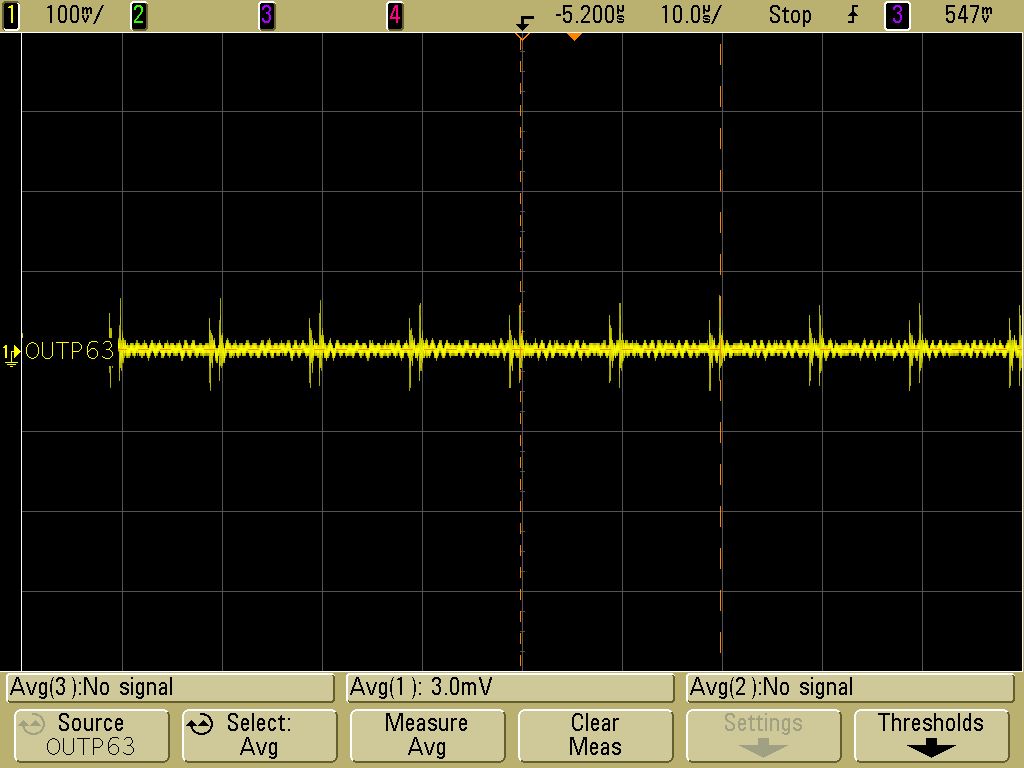This screenshot has width=1024, height=768.
Task: Click the greyed-out Settings softkey
Action: coord(763,735)
